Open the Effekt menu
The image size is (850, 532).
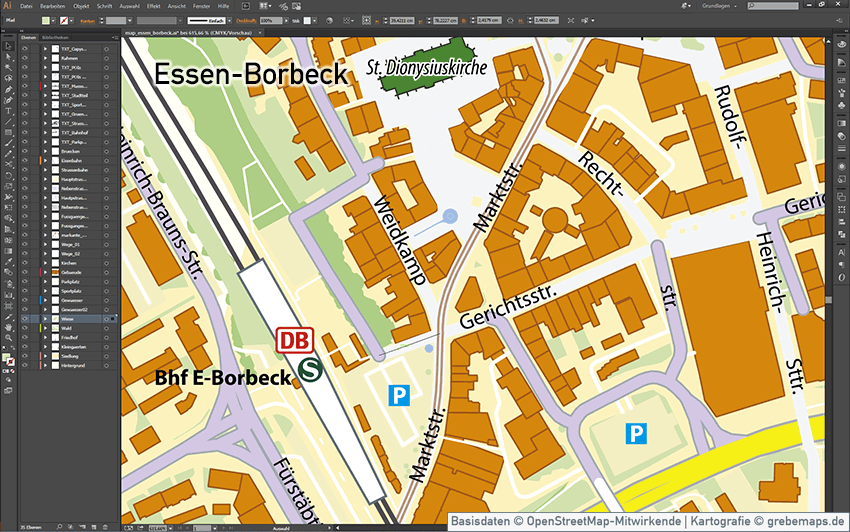tap(153, 6)
